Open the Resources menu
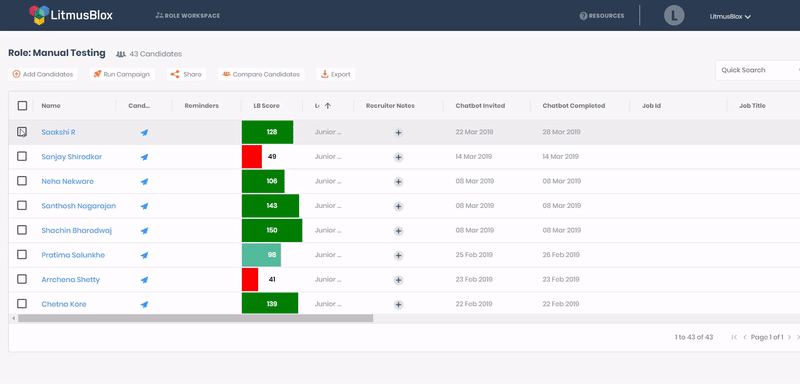Viewport: 800px width, 384px height. [602, 16]
